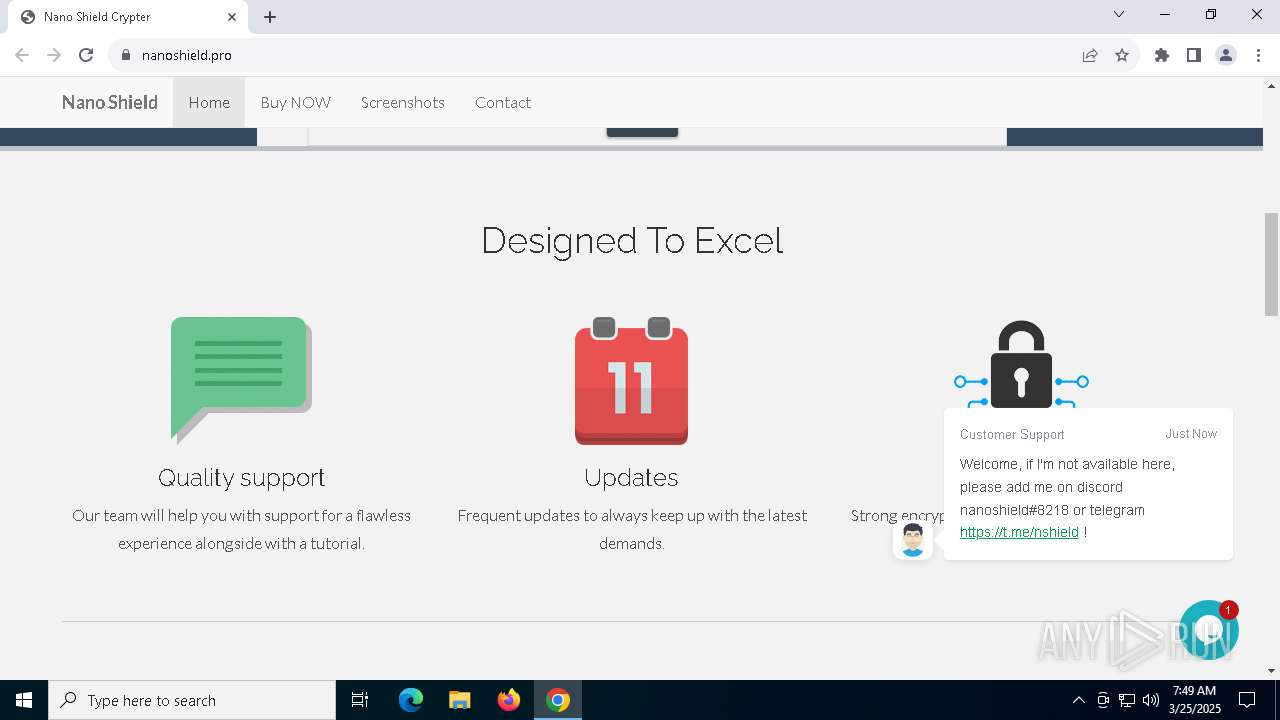This screenshot has height=720, width=1280.
Task: Click the scrollbar up arrow
Action: pos(1271,86)
